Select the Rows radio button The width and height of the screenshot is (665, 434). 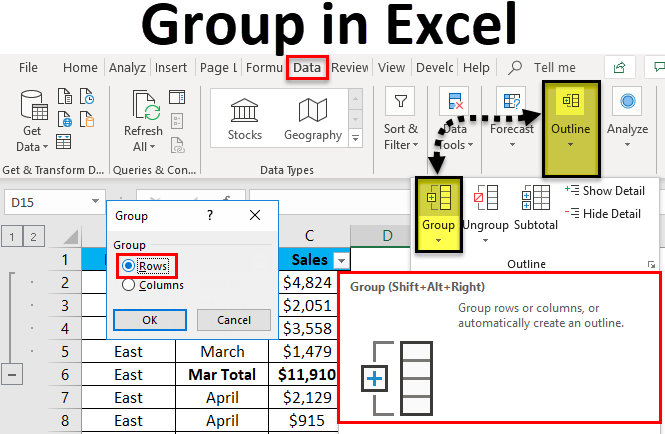coord(128,266)
